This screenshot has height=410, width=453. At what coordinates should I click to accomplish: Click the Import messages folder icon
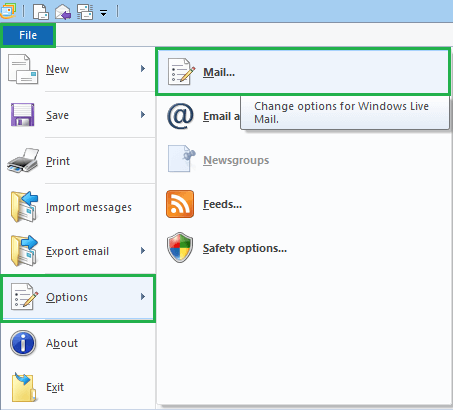pyautogui.click(x=24, y=207)
